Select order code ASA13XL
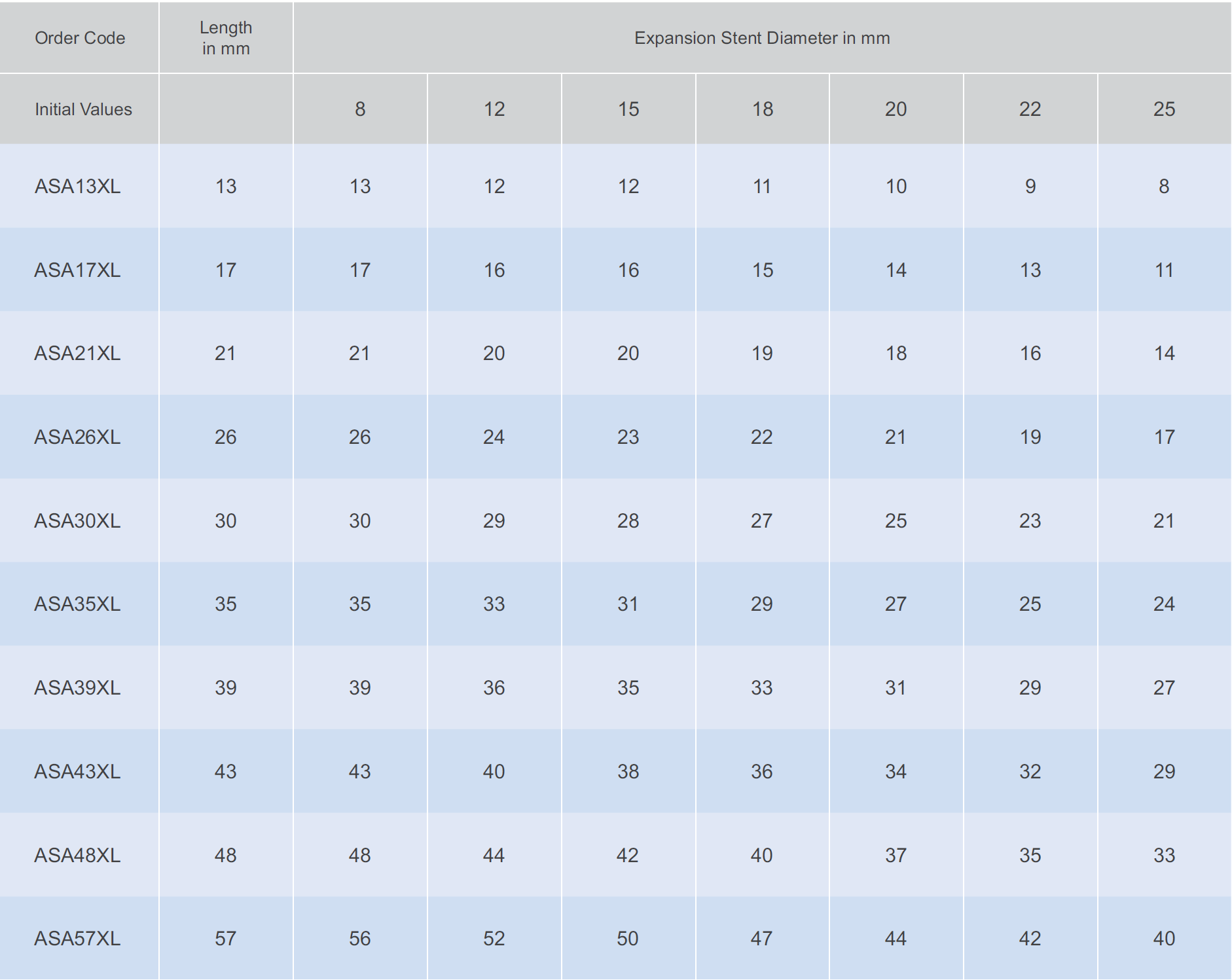This screenshot has width=1232, height=980. pos(77,187)
